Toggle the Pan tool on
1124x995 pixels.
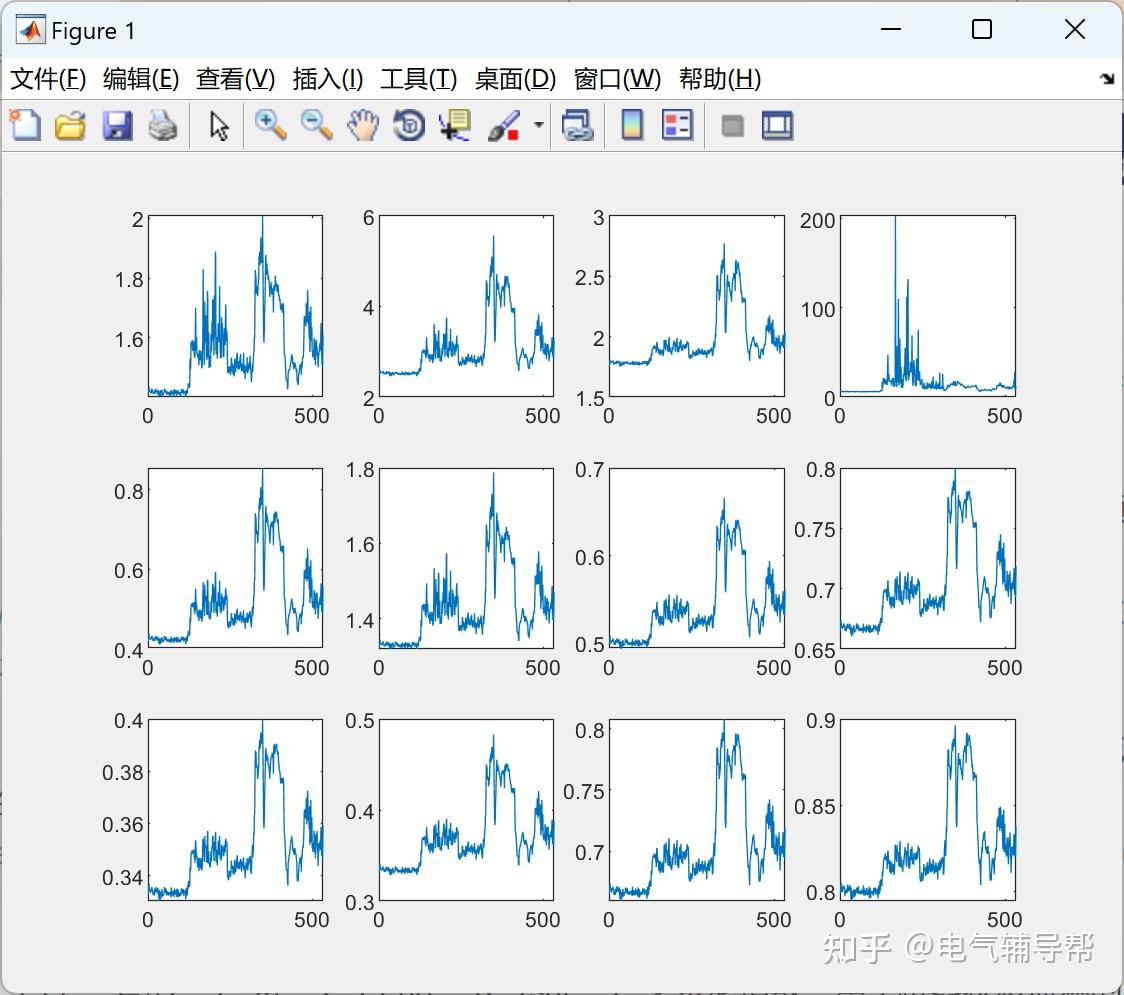[x=363, y=125]
